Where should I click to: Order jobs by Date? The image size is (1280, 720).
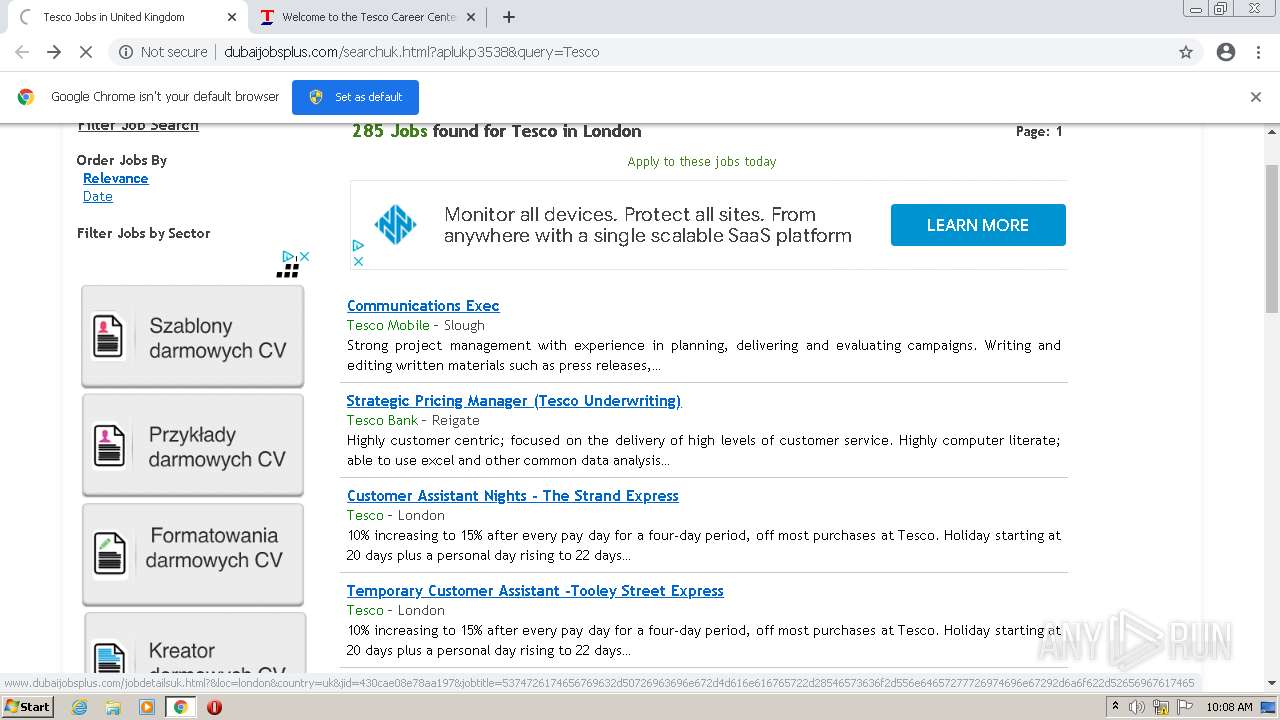point(98,196)
